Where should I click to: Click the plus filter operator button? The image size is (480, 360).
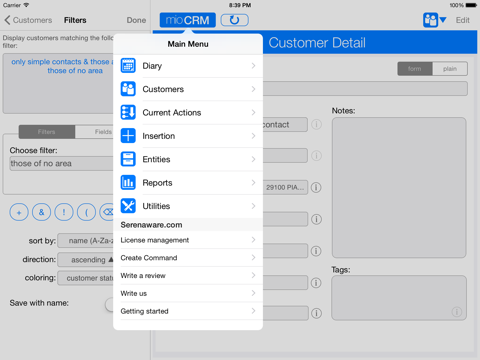tap(19, 212)
